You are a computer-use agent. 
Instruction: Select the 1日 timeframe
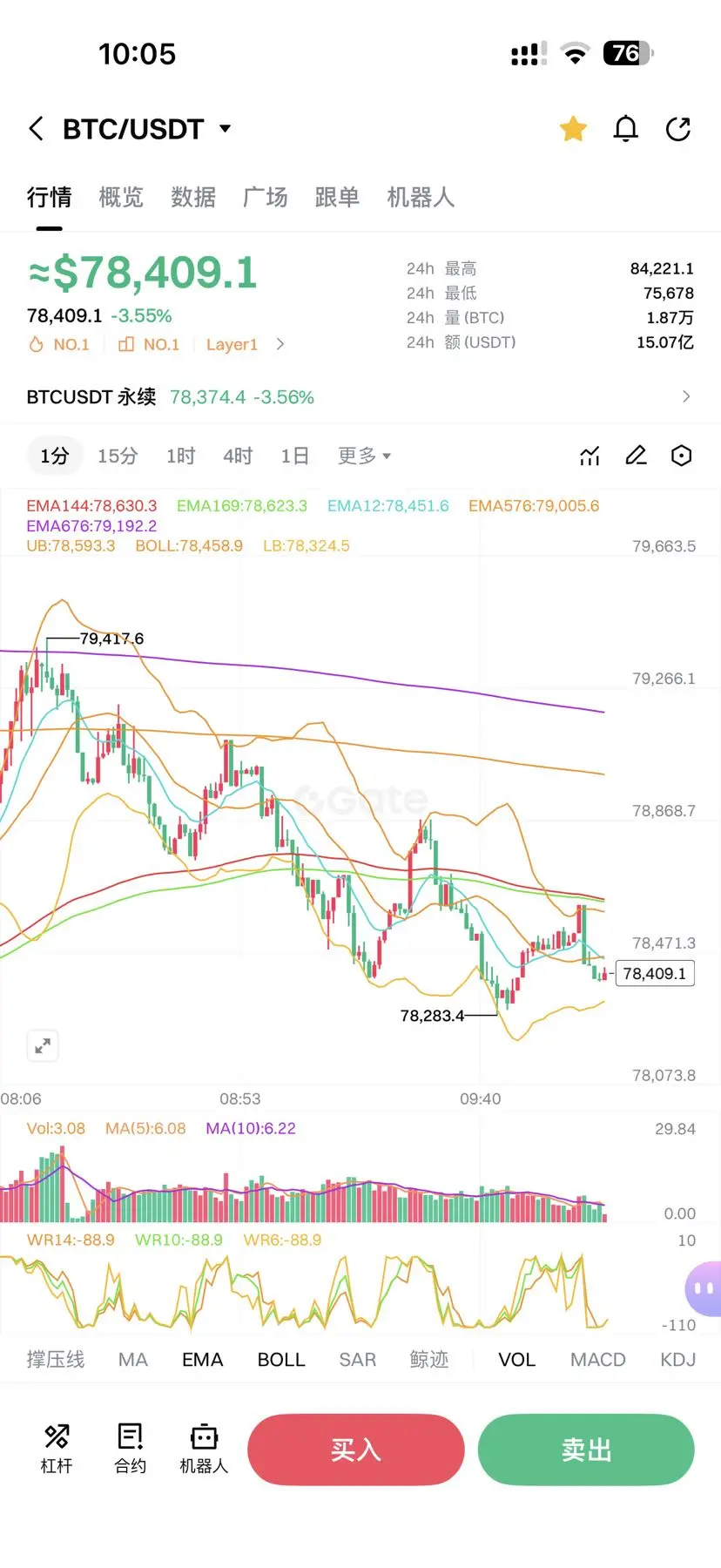[x=295, y=456]
